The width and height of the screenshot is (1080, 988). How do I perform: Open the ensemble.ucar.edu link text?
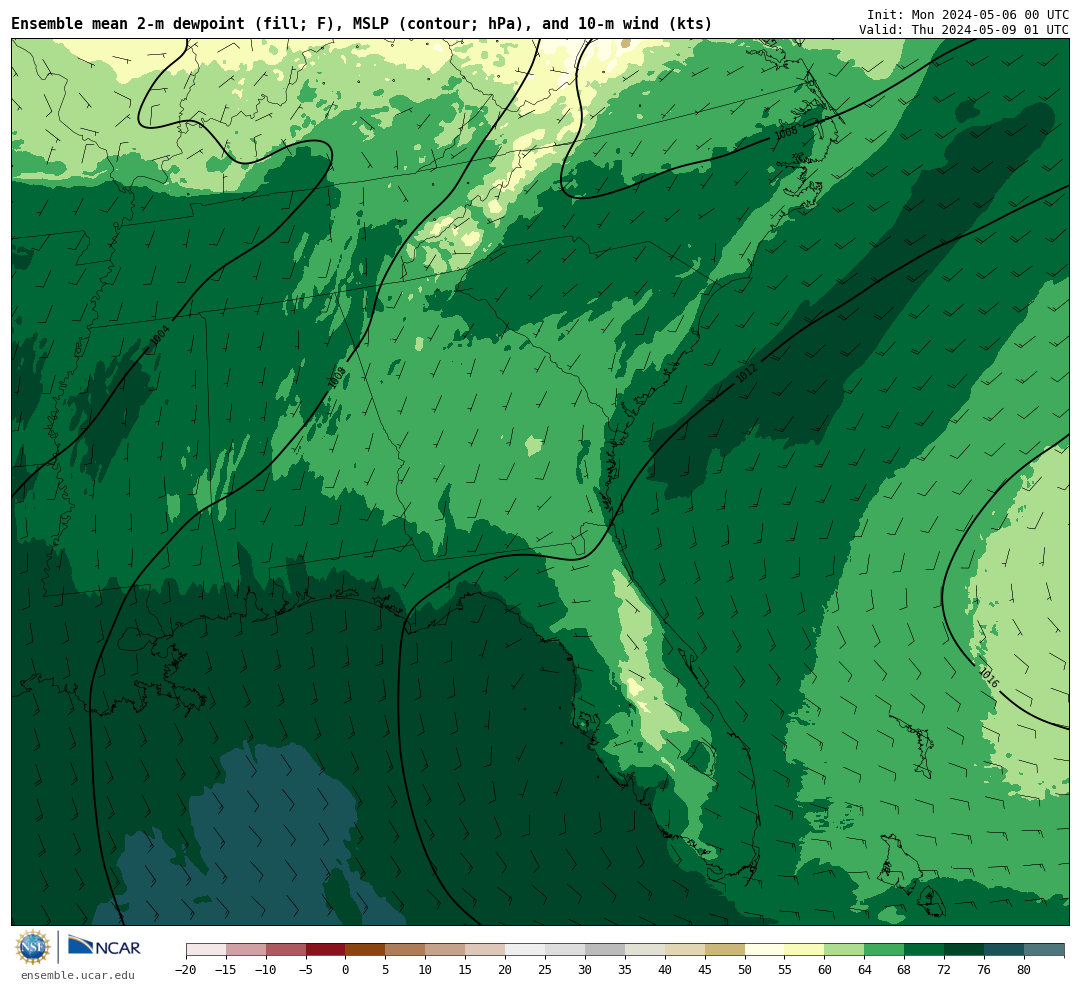(x=78, y=975)
